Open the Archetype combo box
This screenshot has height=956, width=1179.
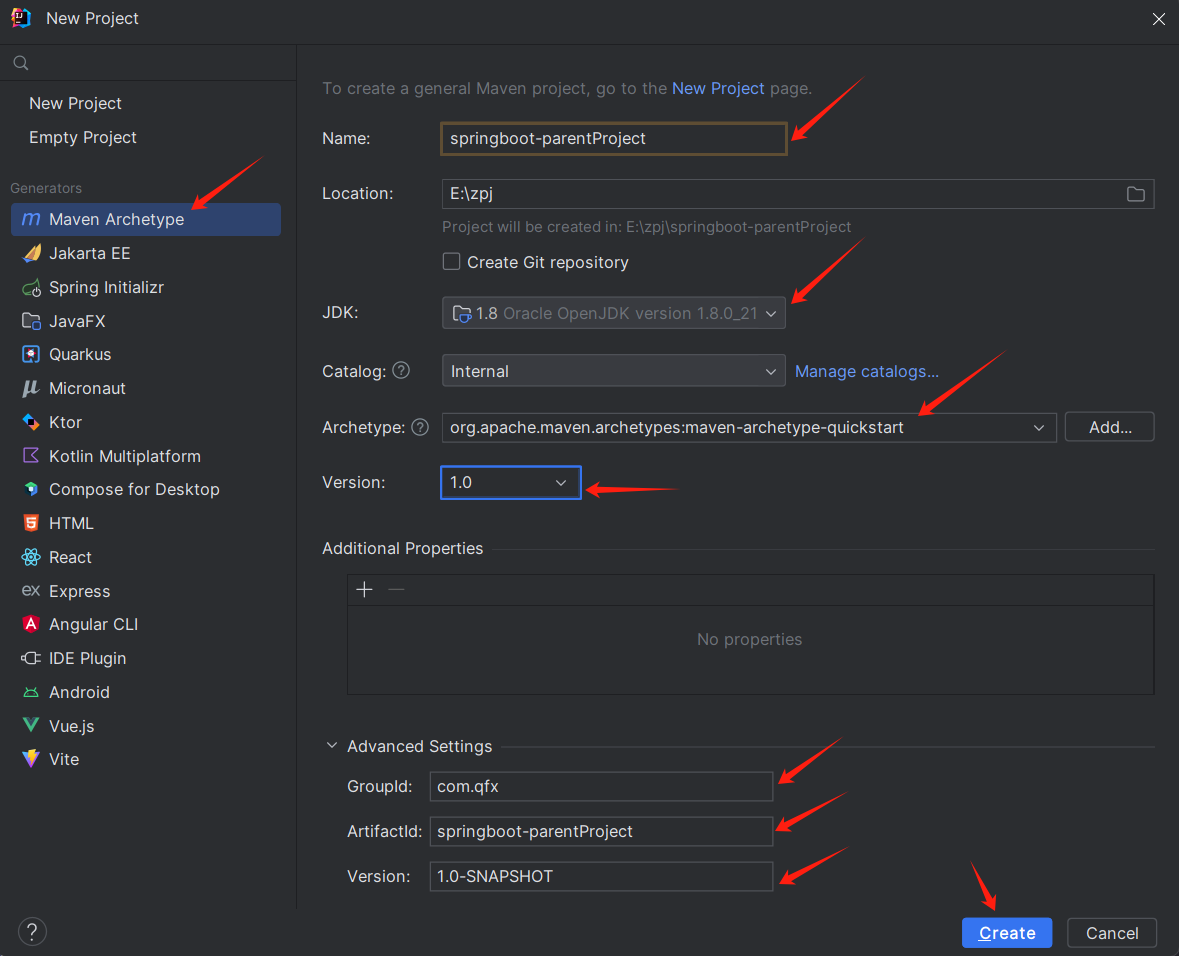click(x=749, y=427)
